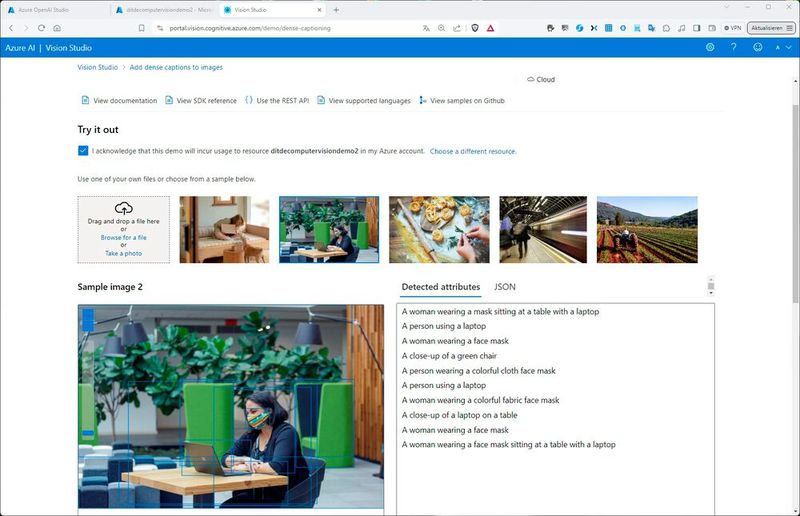800x516 pixels.
Task: Select the baking pastries sample thumbnail
Action: tap(439, 230)
